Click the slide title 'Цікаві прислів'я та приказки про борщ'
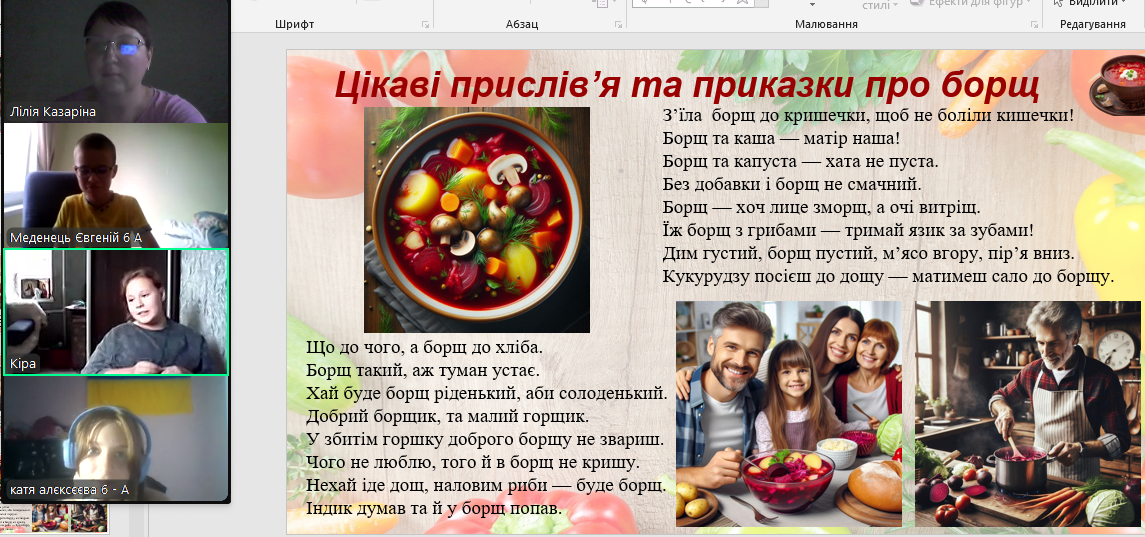Viewport: 1145px width, 537px height. pos(686,86)
